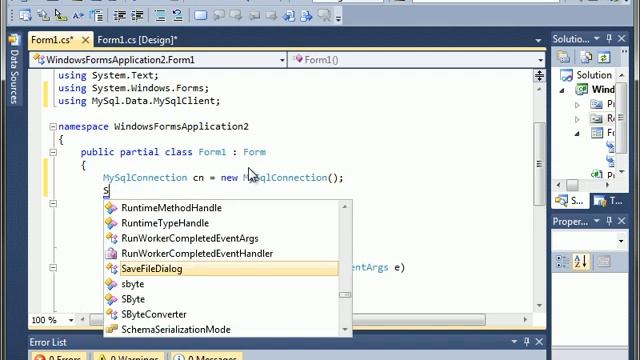Click Solution Explorer Refresh icon
This screenshot has width=640, height=360.
point(604,57)
